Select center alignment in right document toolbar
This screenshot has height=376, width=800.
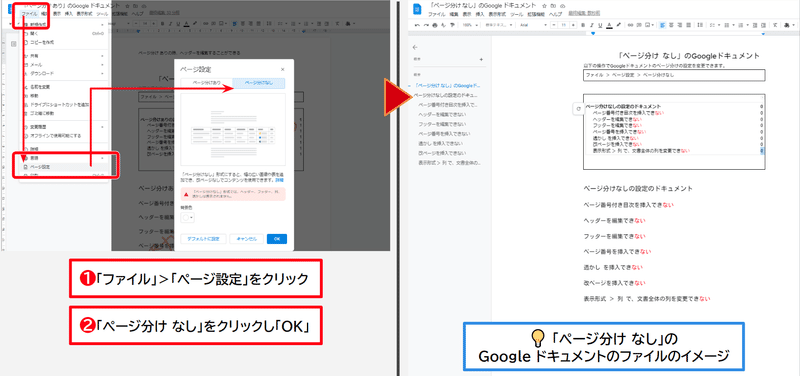coord(671,24)
